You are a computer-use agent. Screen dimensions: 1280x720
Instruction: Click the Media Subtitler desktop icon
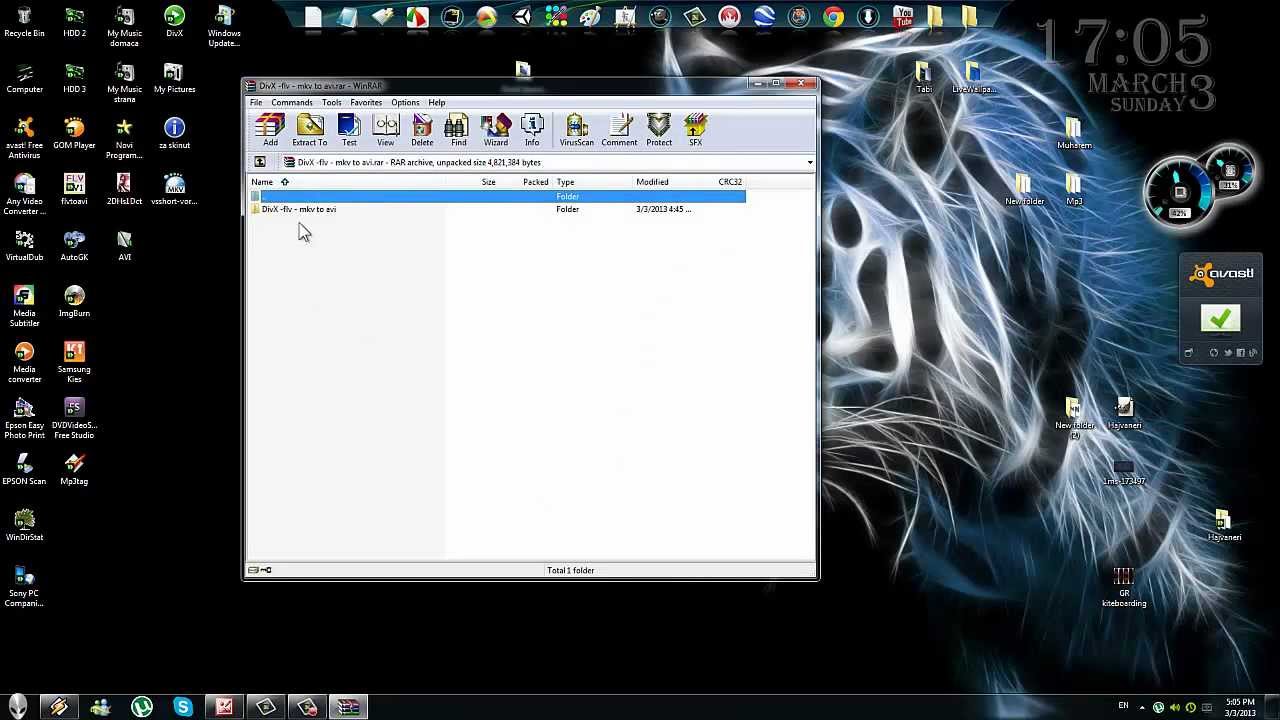click(x=24, y=307)
